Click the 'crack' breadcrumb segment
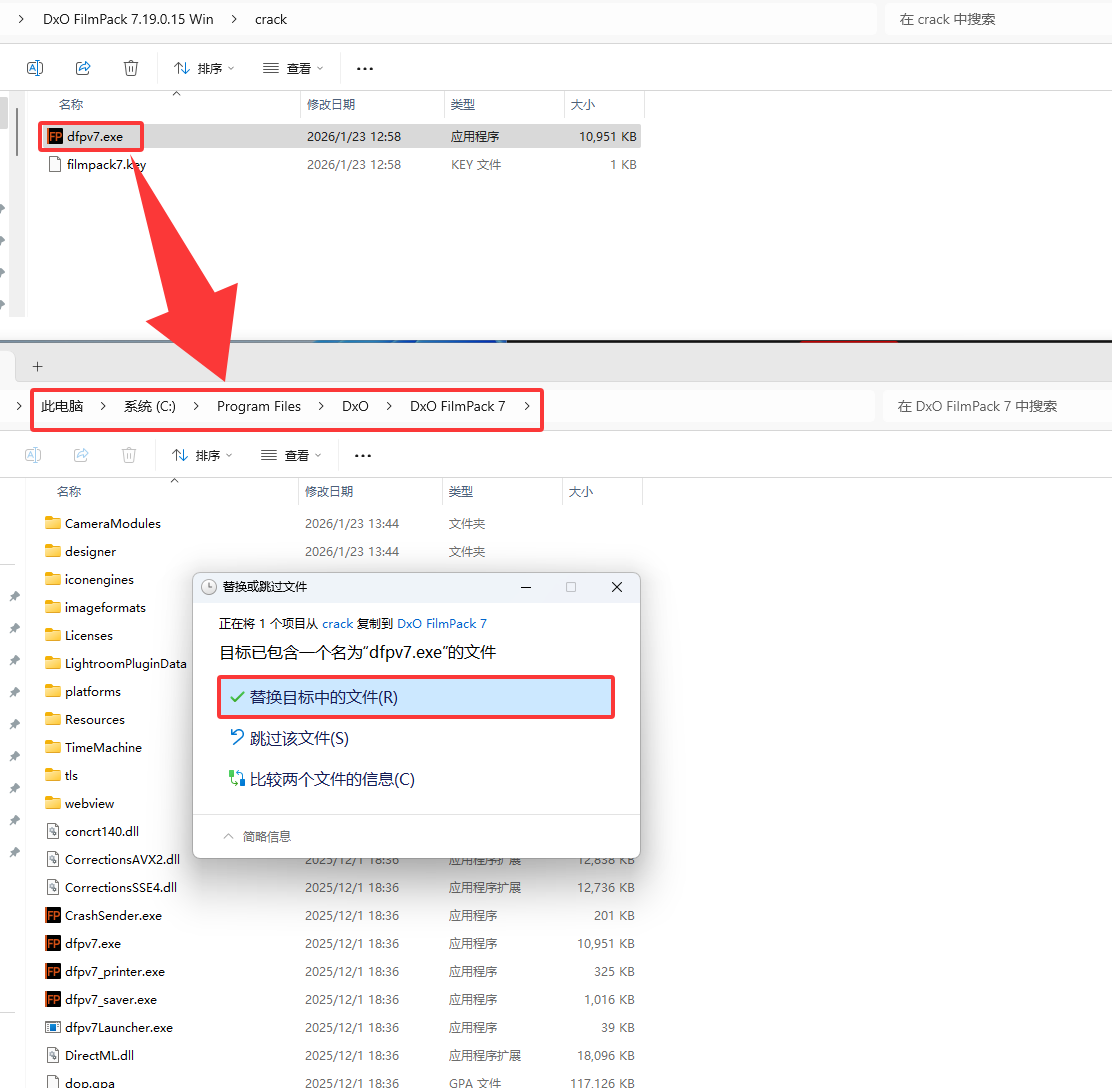This screenshot has width=1112, height=1088. [271, 19]
